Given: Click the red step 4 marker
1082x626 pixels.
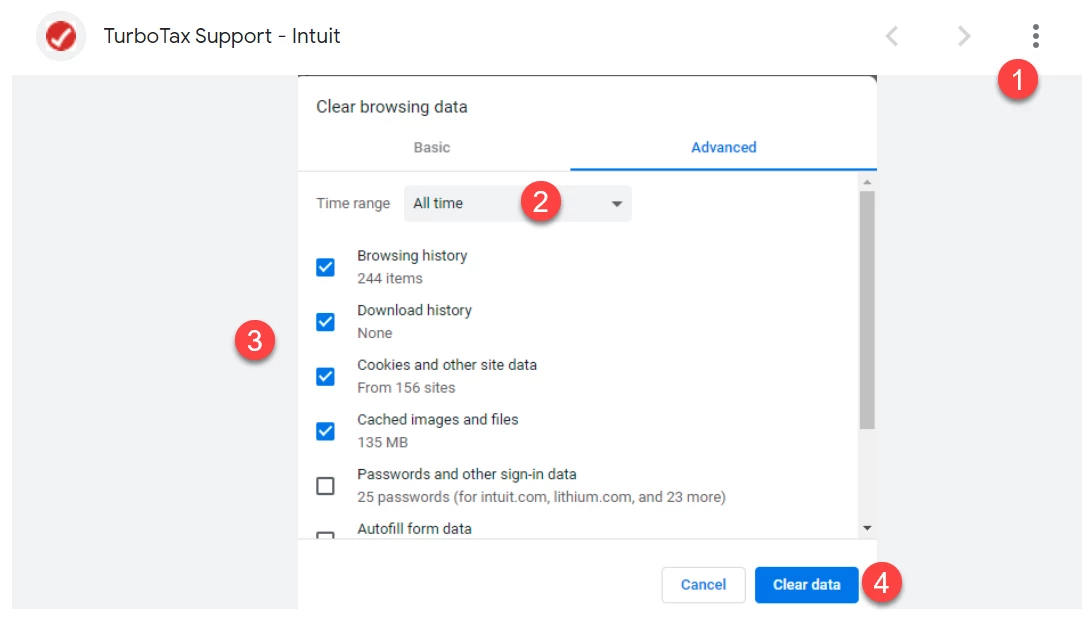Looking at the screenshot, I should (x=881, y=583).
